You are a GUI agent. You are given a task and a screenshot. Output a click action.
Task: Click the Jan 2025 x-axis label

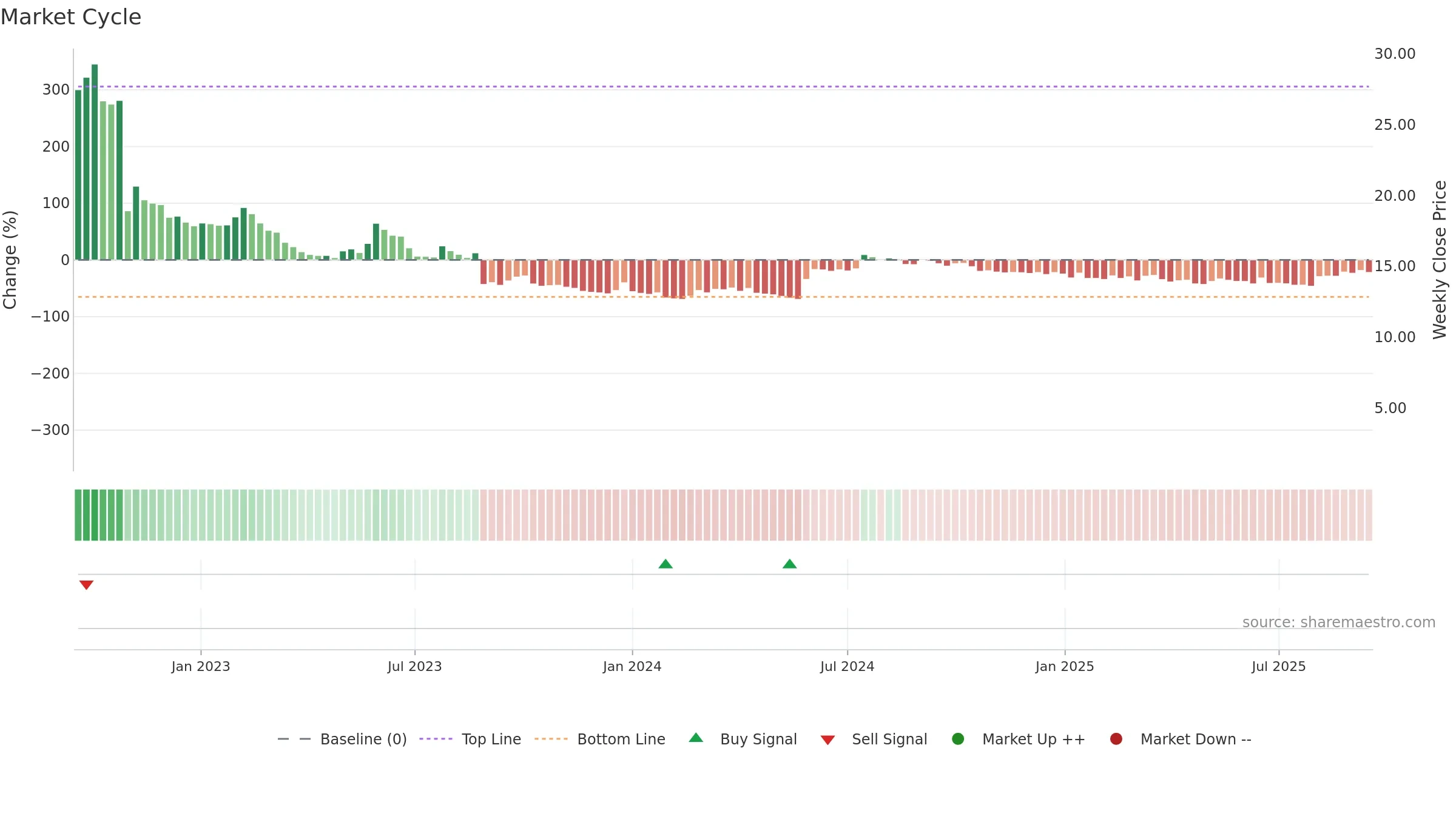click(1065, 666)
